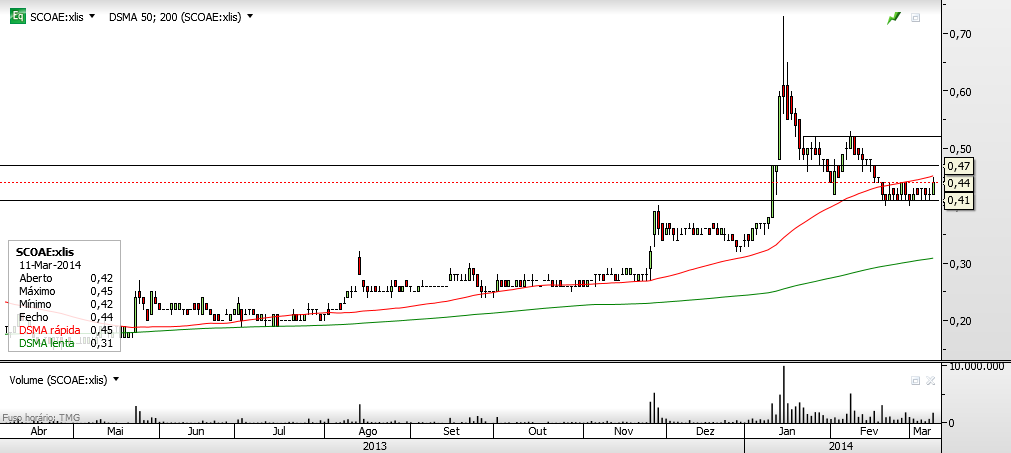Image resolution: width=1011 pixels, height=453 pixels.
Task: Click the Fecho label in data box
Action: coord(34,317)
